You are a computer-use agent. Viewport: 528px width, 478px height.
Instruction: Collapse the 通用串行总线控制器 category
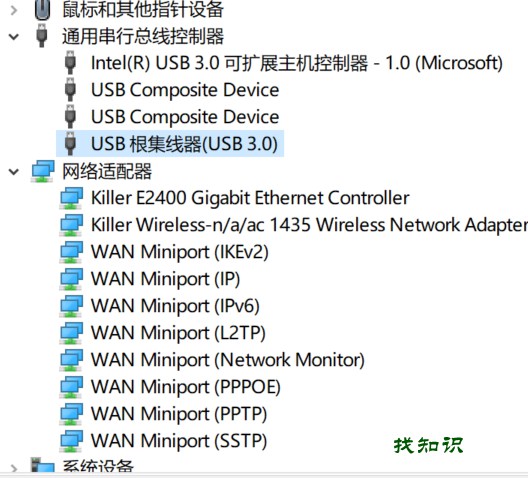13,36
